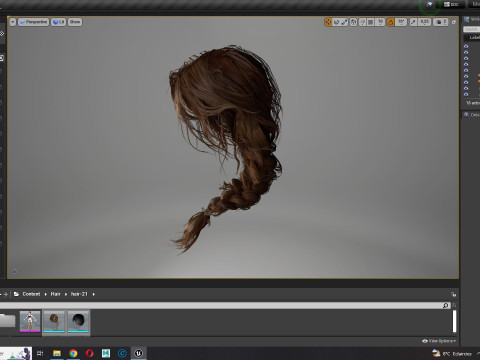Open Task View on Windows taskbar
Viewport: 480px width, 360px height.
coord(40,353)
